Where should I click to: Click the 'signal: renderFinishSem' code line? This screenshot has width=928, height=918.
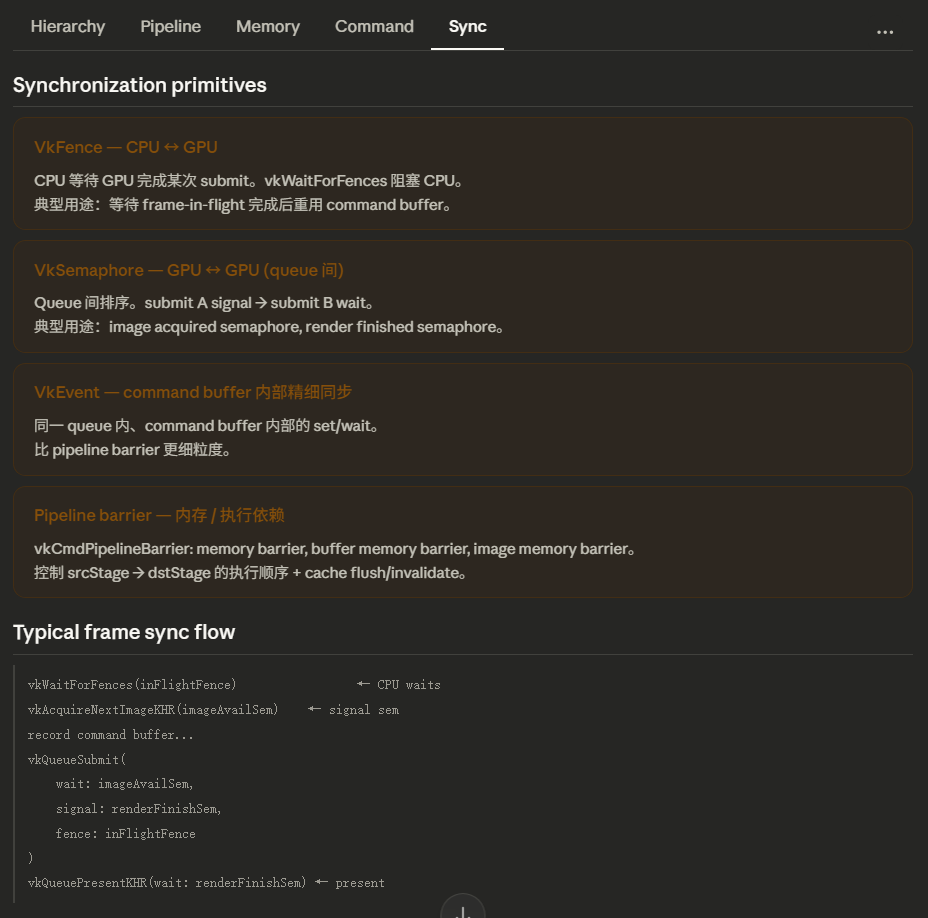click(138, 809)
